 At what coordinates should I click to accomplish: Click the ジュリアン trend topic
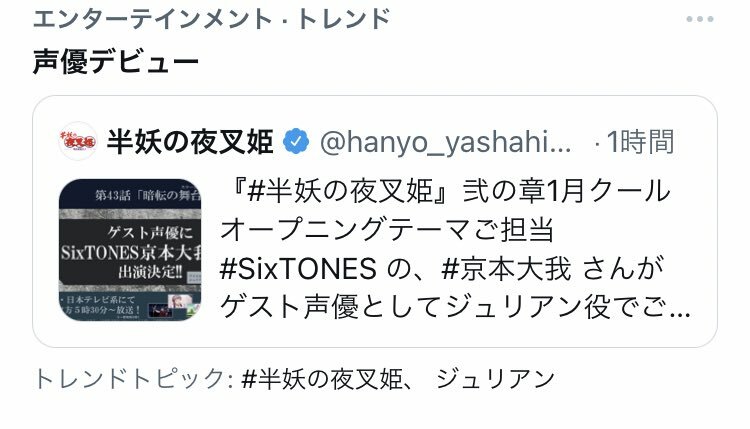coord(495,379)
